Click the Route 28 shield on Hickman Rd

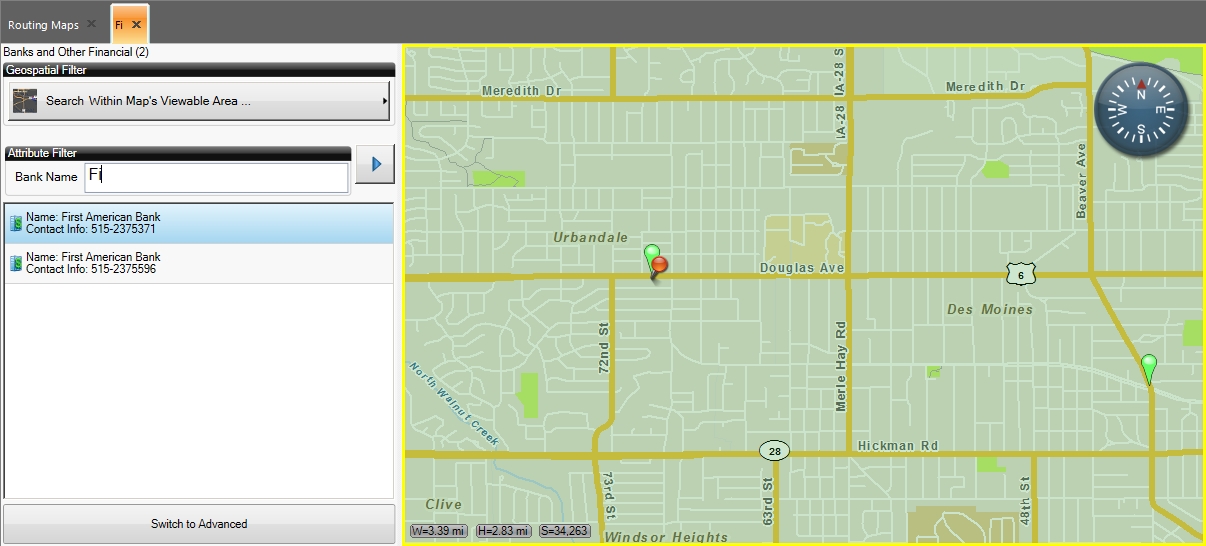[x=773, y=451]
